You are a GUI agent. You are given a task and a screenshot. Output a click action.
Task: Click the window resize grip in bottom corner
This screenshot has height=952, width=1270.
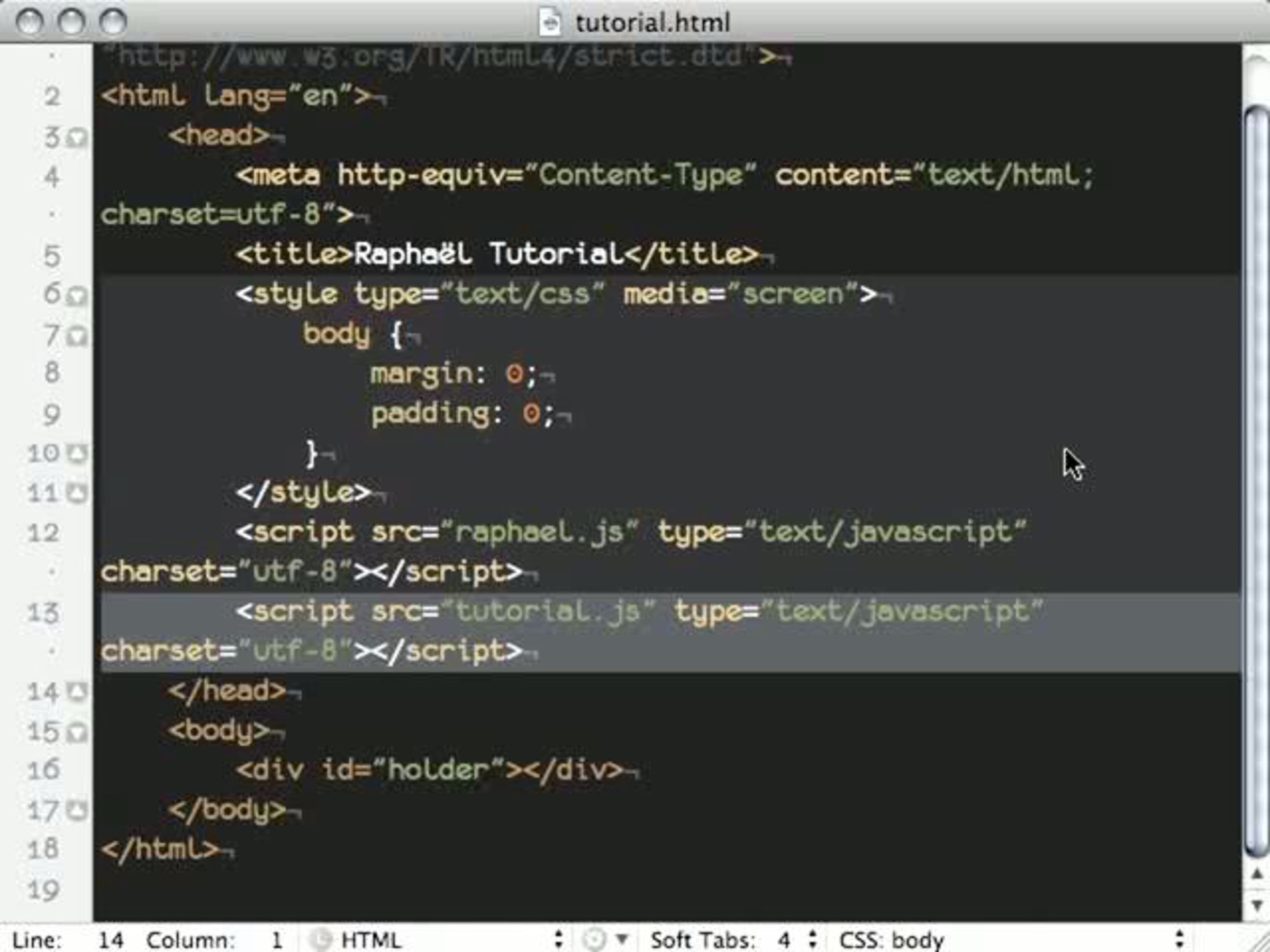(x=1258, y=940)
